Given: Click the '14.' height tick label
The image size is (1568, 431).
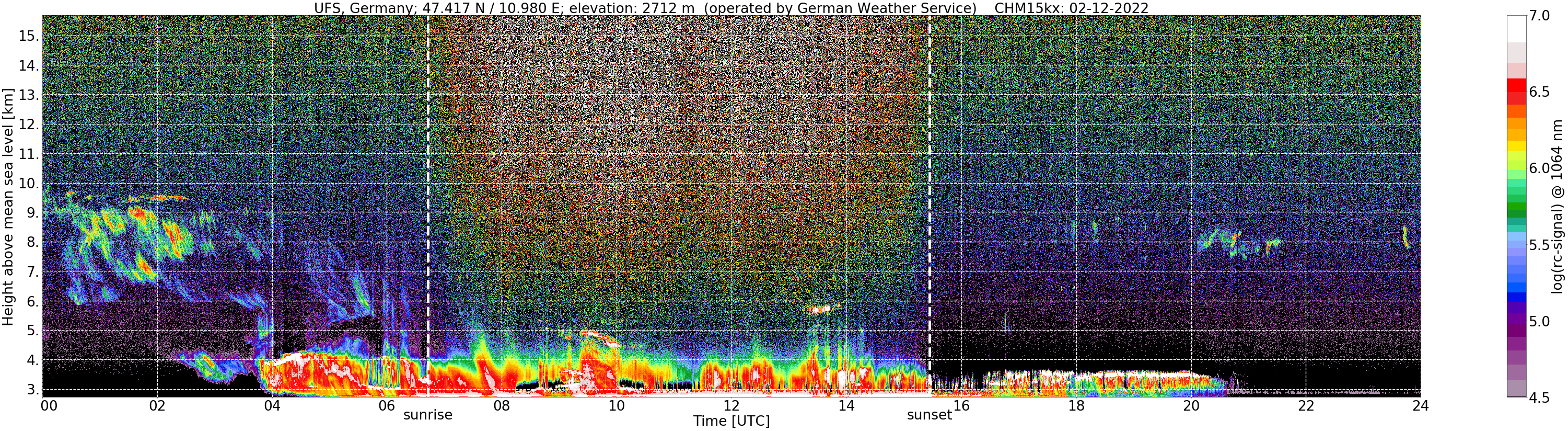Looking at the screenshot, I should (x=29, y=66).
